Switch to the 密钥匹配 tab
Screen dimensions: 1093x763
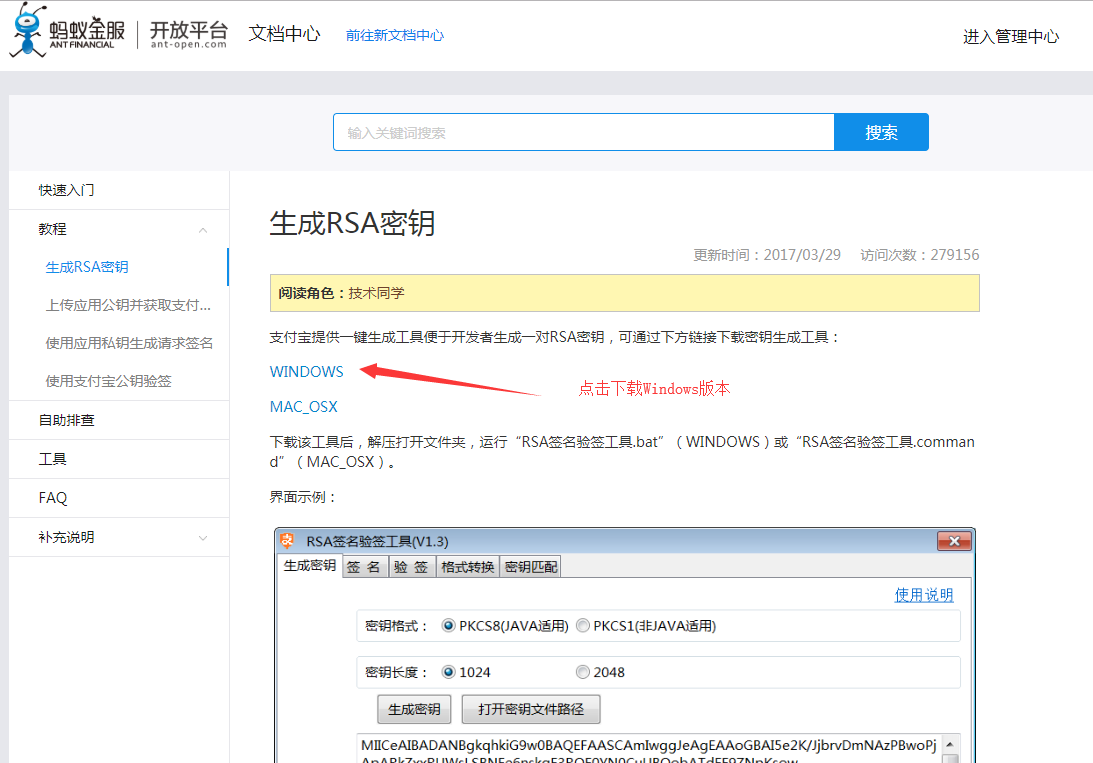point(530,567)
